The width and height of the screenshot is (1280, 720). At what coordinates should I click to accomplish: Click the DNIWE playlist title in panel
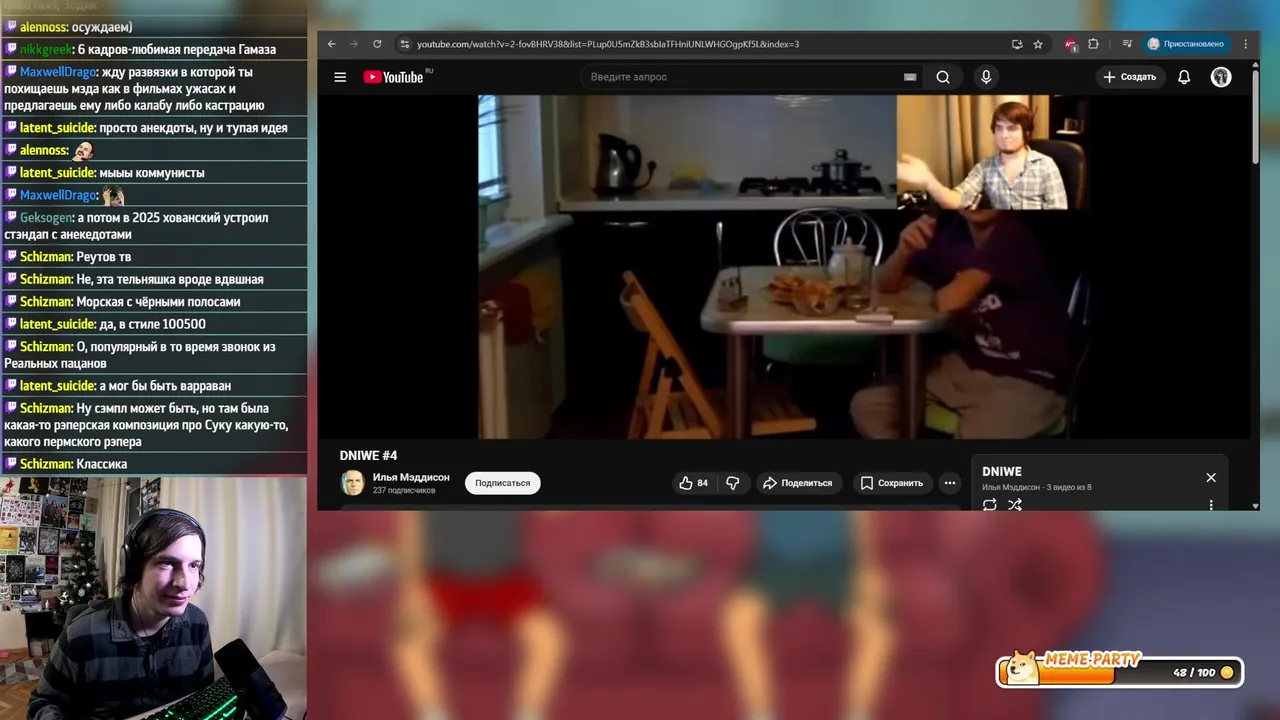click(x=1002, y=472)
